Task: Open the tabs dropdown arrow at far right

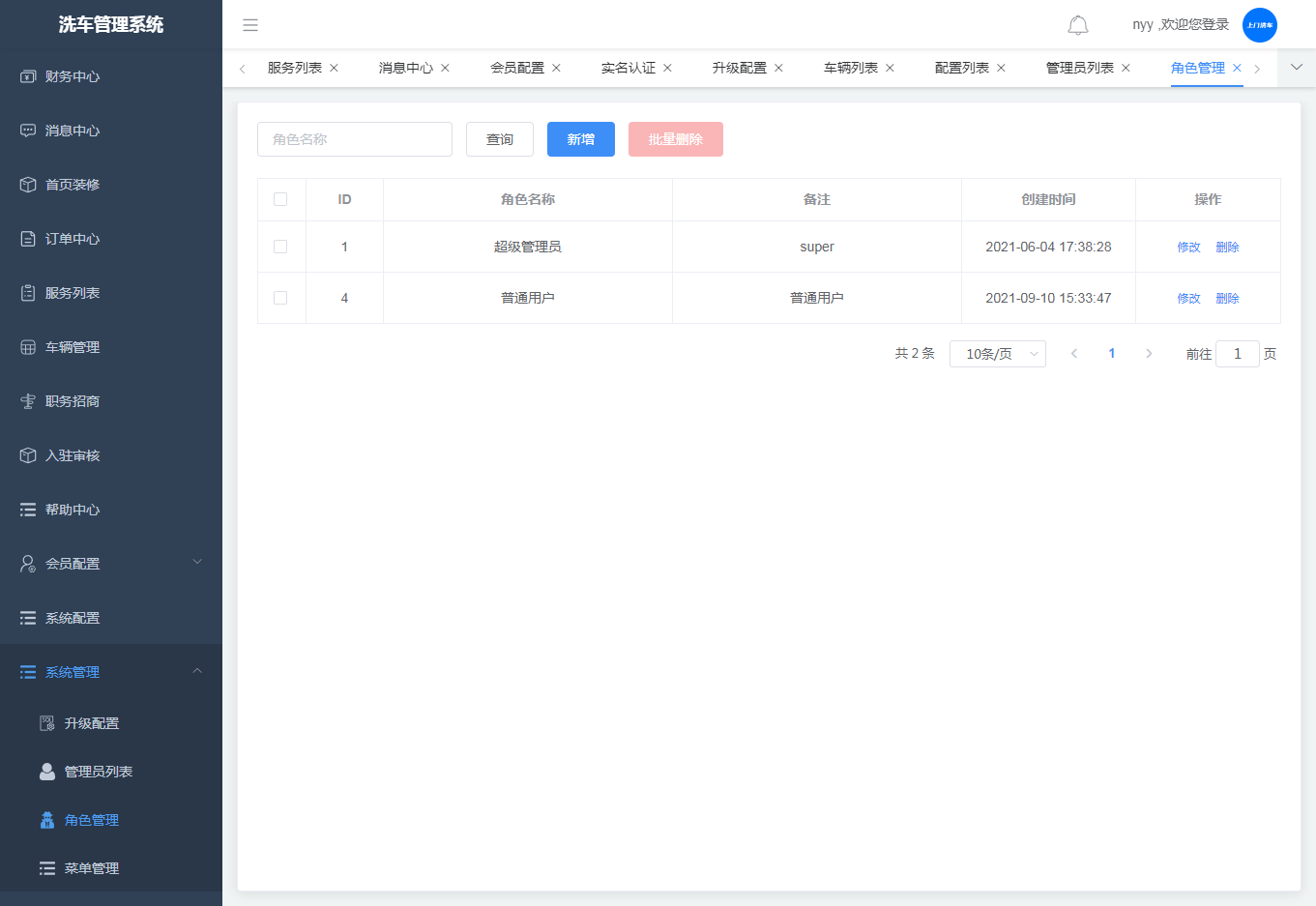Action: click(1297, 68)
